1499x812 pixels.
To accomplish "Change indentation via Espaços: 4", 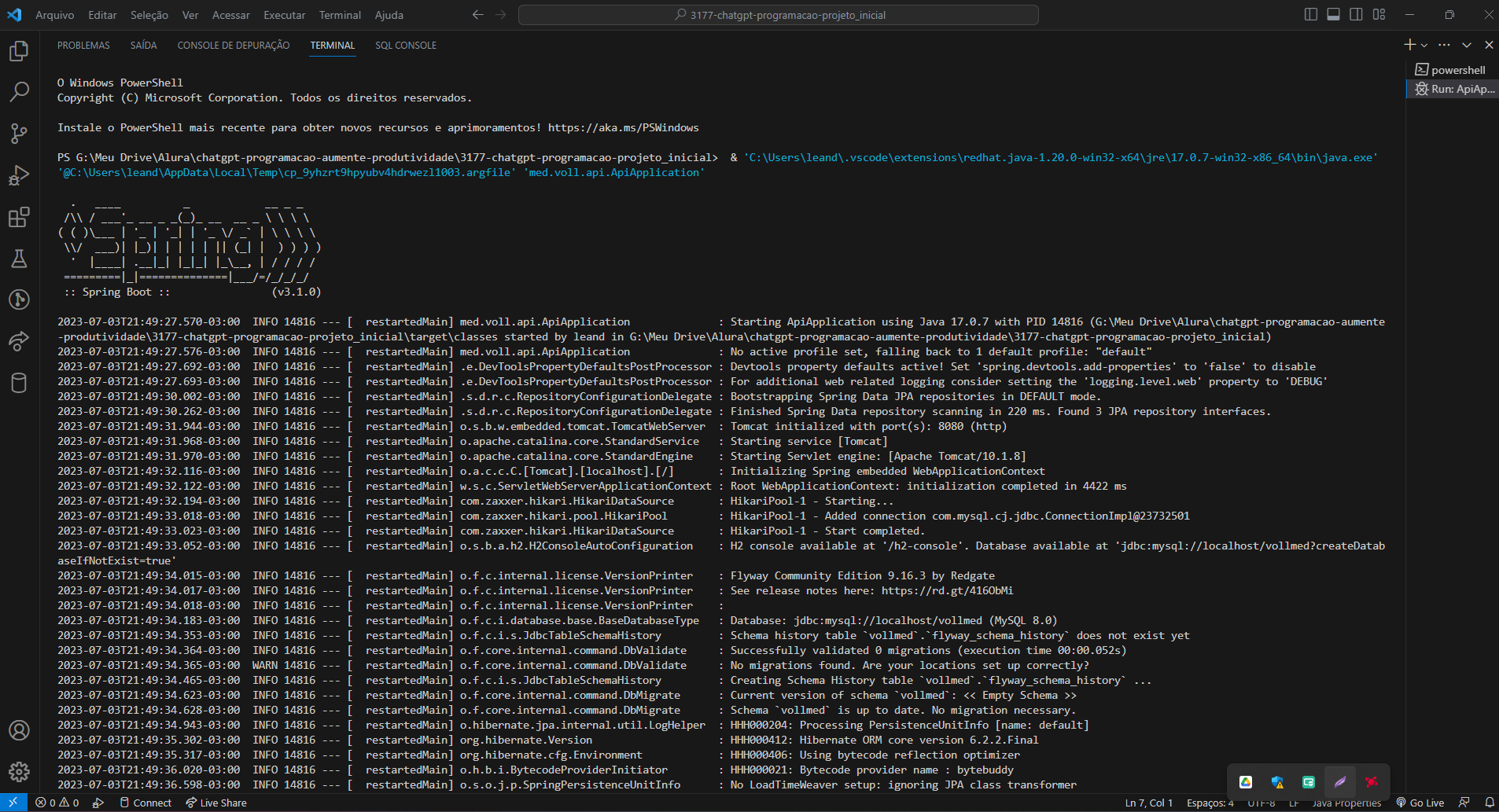I will pos(1210,803).
